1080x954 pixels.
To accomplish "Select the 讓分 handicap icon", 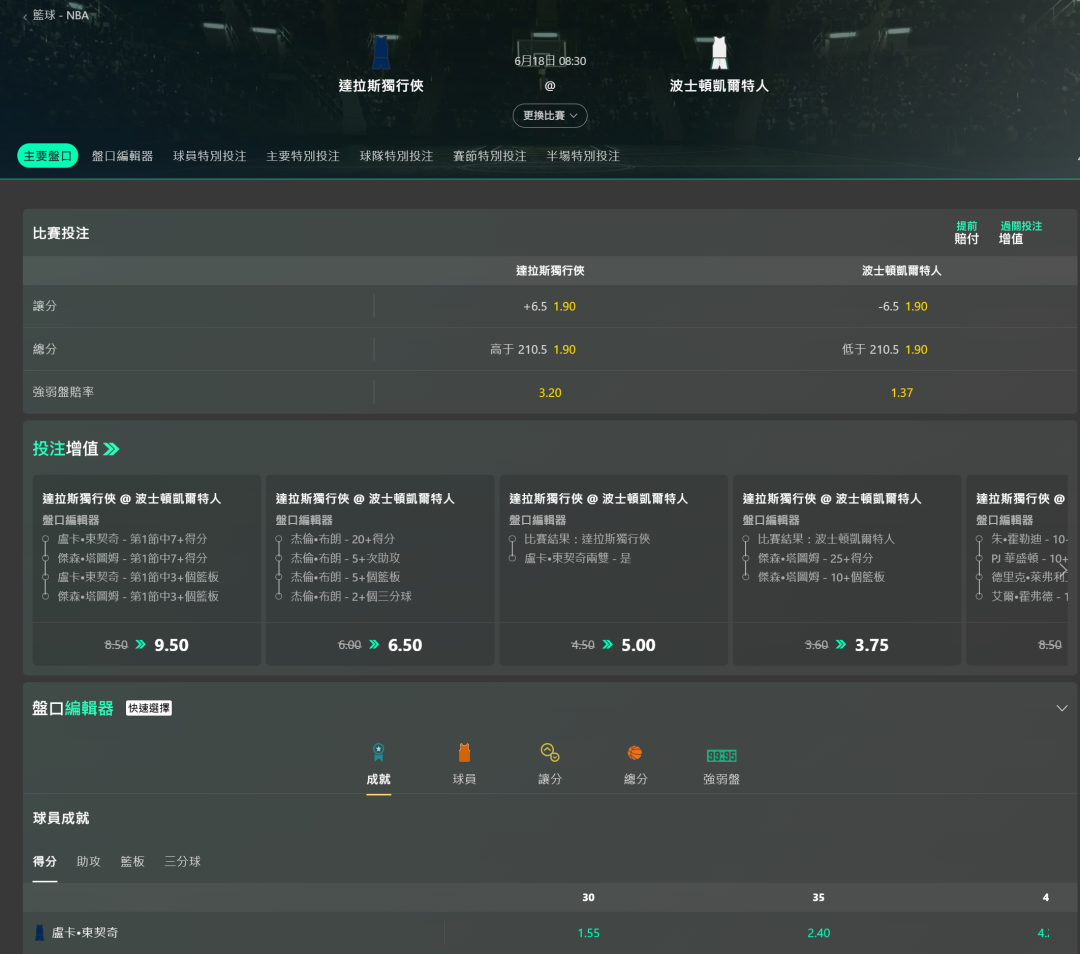I will click(550, 752).
